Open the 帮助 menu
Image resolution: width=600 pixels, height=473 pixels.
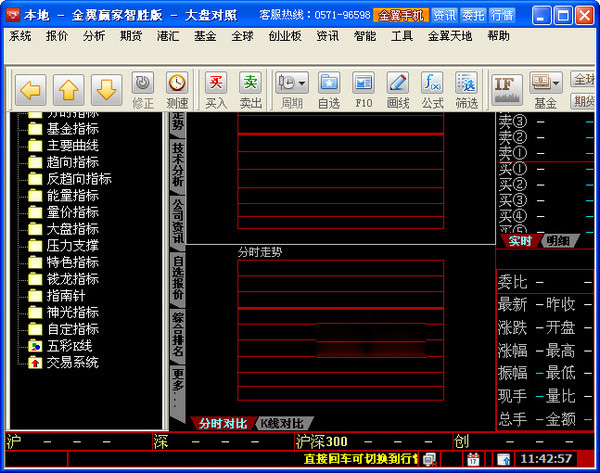coord(499,36)
